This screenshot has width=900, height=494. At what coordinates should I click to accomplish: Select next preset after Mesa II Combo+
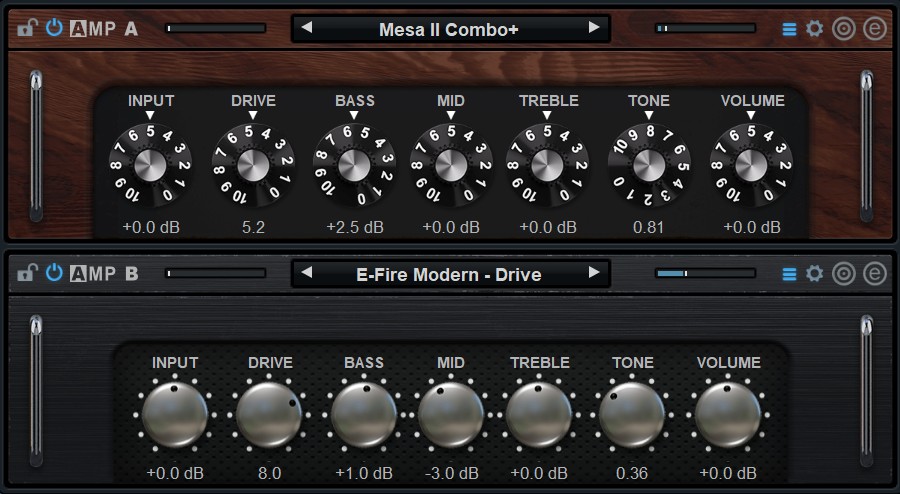(594, 28)
